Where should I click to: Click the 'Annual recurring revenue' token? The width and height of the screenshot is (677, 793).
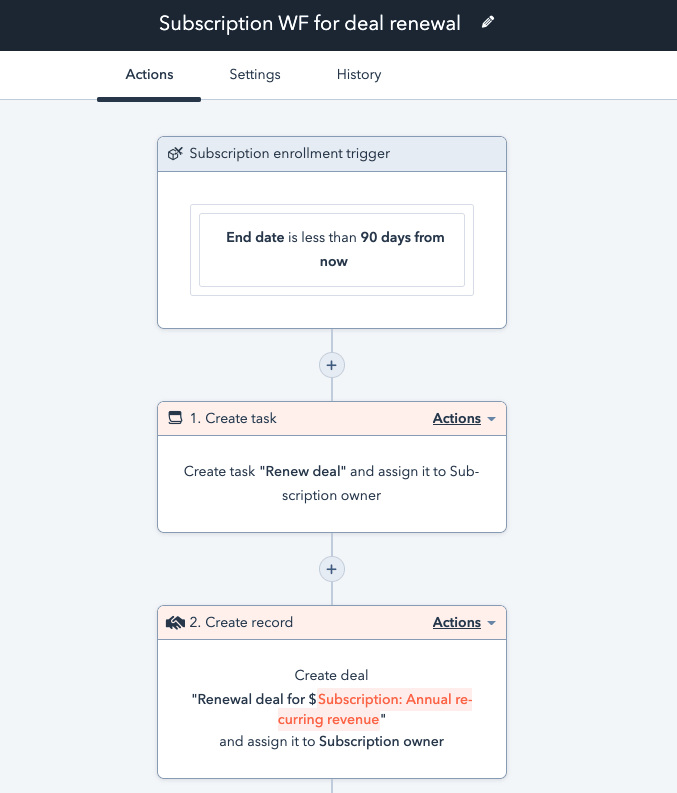394,700
